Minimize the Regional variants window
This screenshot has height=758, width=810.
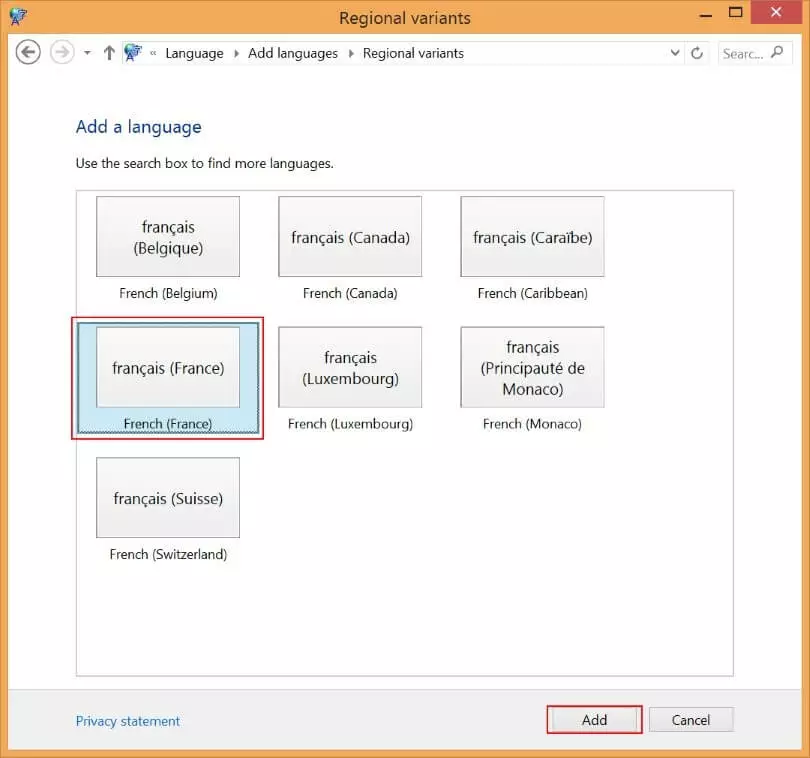click(x=706, y=14)
